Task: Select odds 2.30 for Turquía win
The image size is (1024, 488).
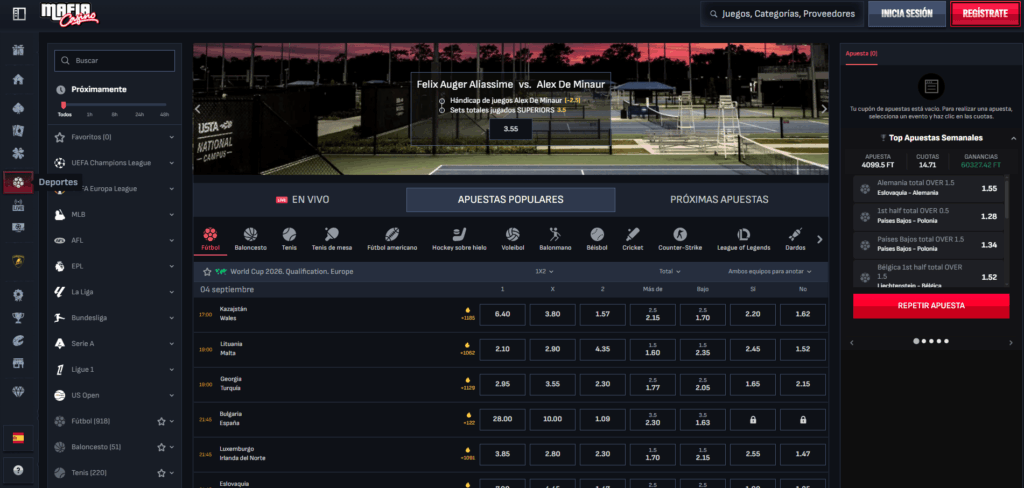Action: pos(603,384)
